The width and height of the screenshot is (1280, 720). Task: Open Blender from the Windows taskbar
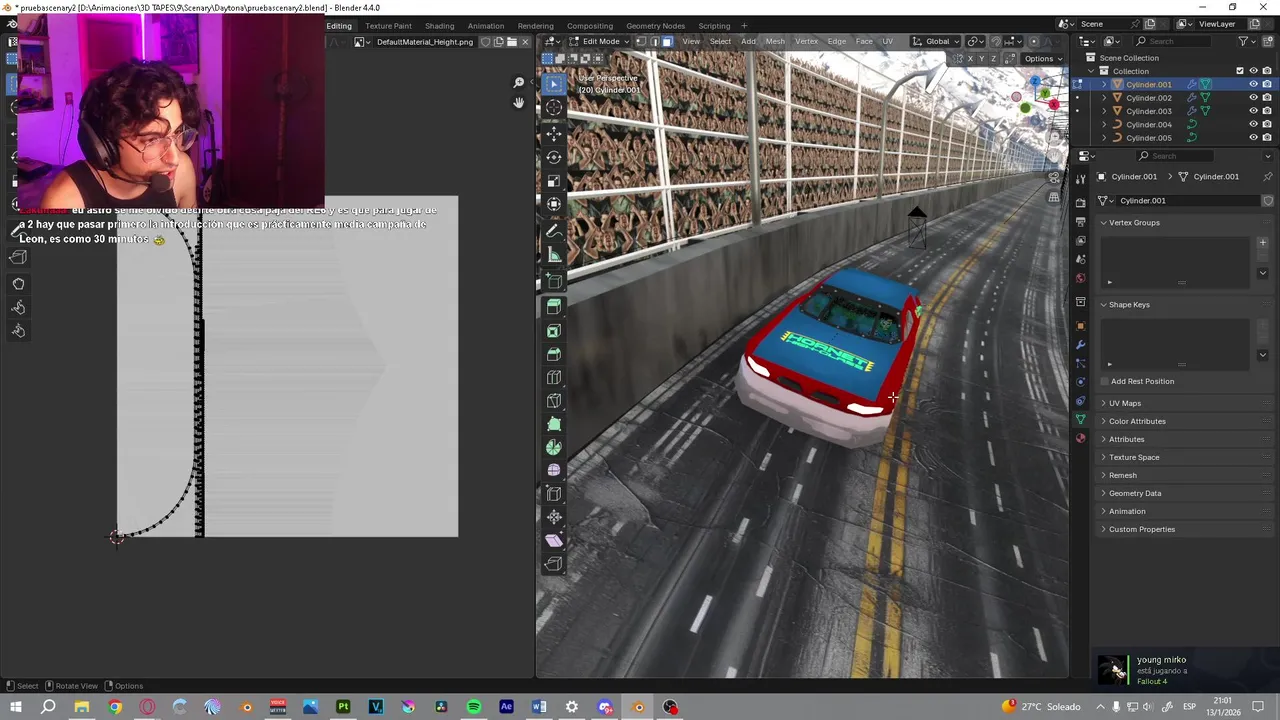(638, 707)
